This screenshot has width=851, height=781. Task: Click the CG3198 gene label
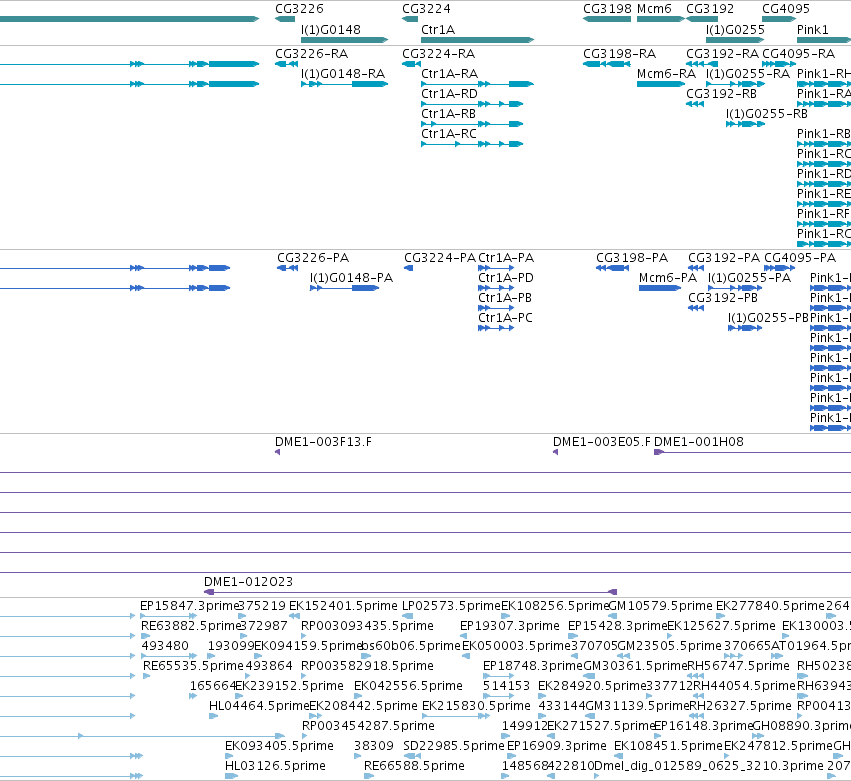[607, 9]
